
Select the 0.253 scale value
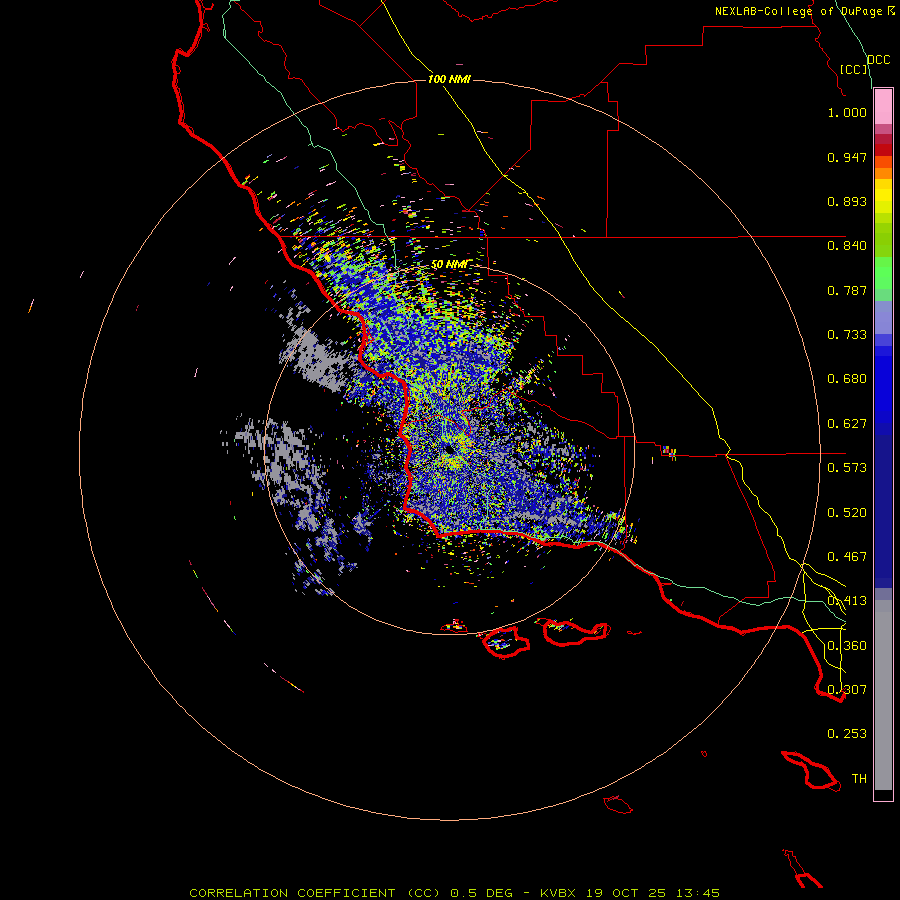[x=847, y=734]
